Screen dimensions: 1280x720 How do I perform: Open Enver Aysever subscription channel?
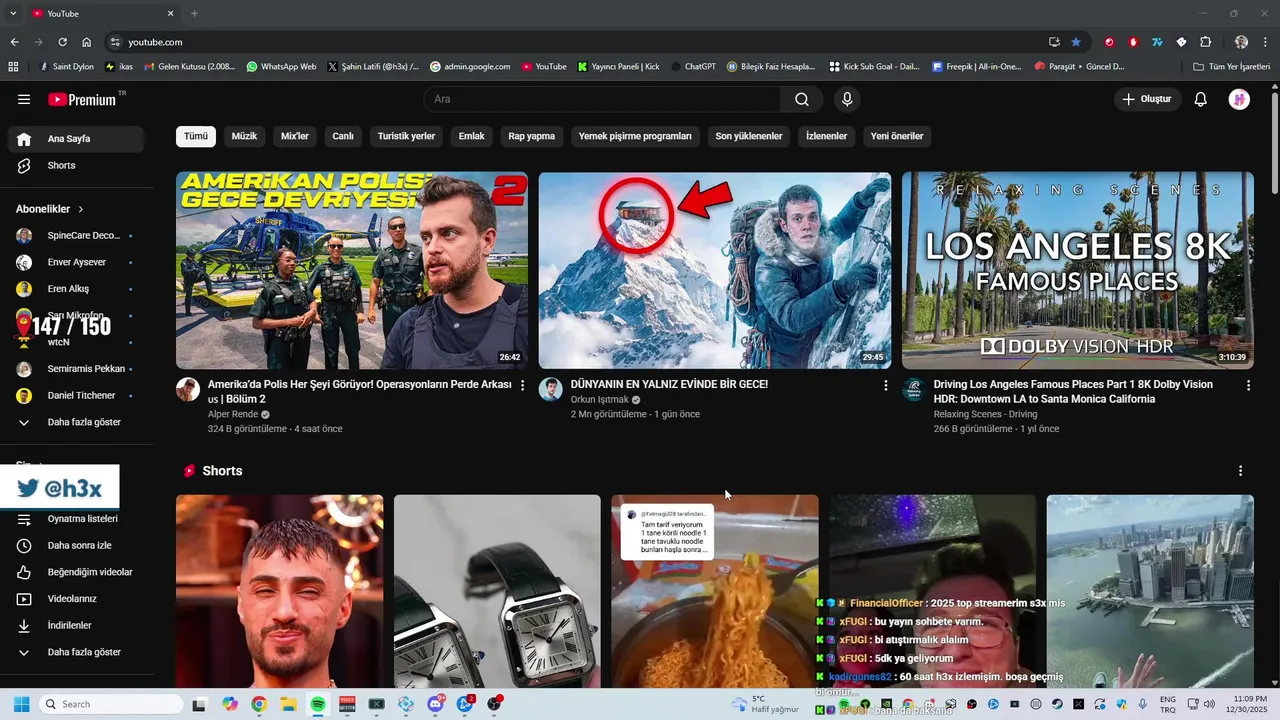[x=76, y=262]
